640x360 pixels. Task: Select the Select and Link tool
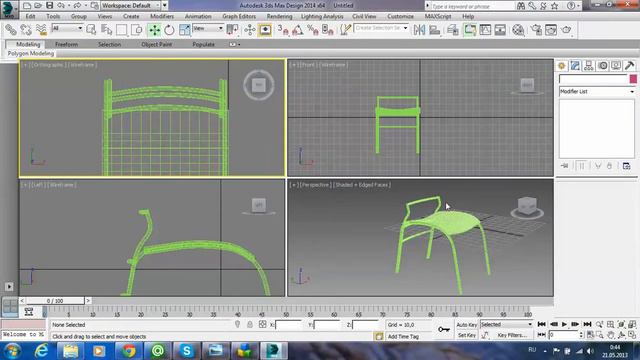click(11, 29)
